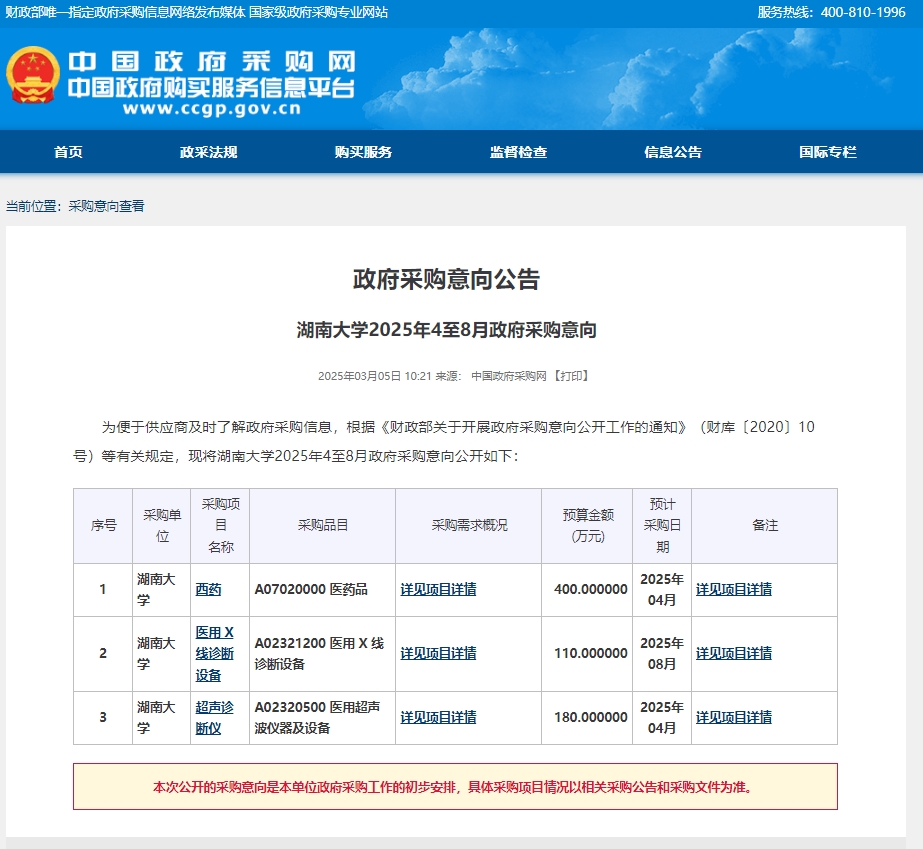
Task: Click the 预计采购日期 column header
Action: (x=662, y=525)
